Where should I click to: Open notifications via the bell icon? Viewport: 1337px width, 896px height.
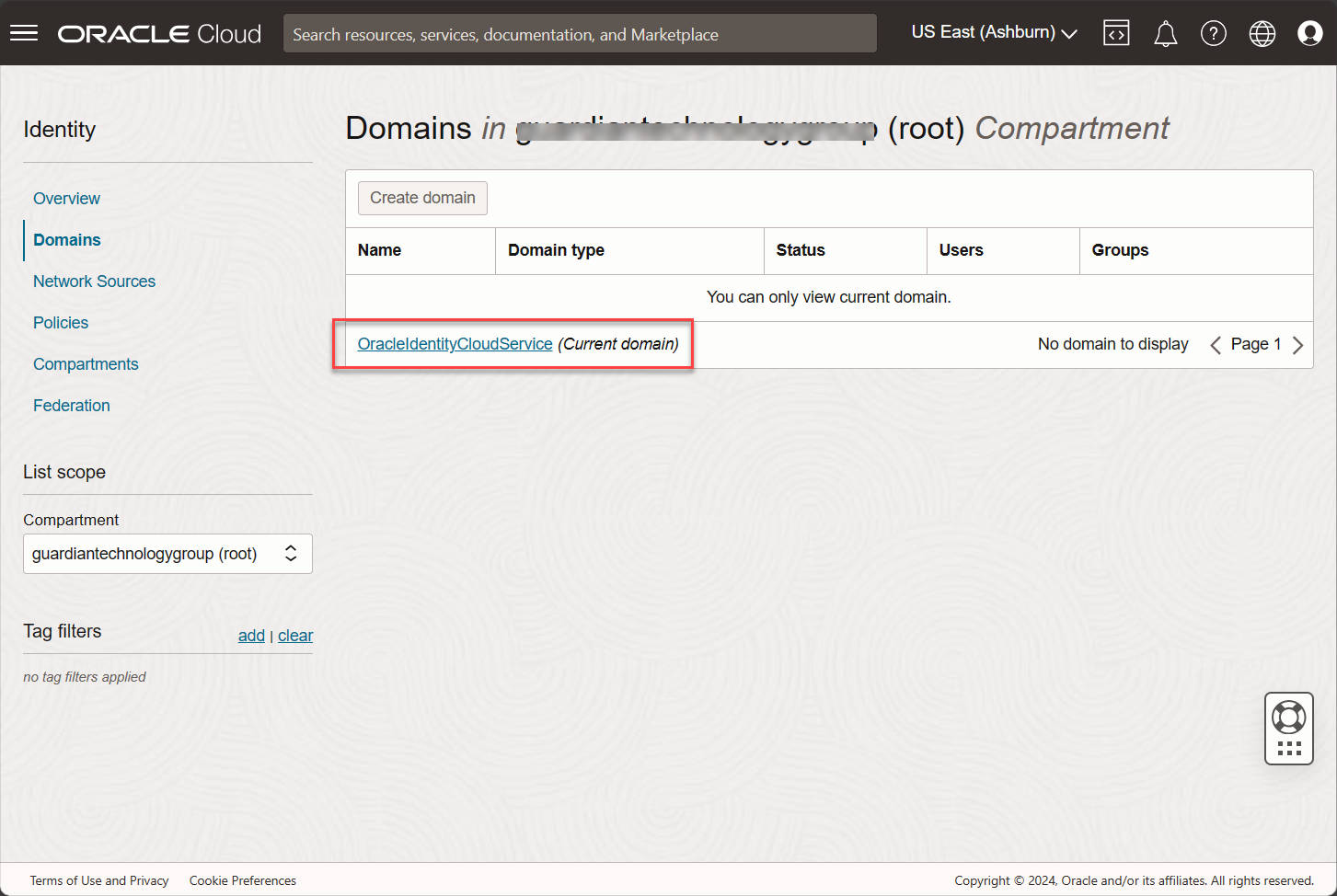click(x=1165, y=32)
